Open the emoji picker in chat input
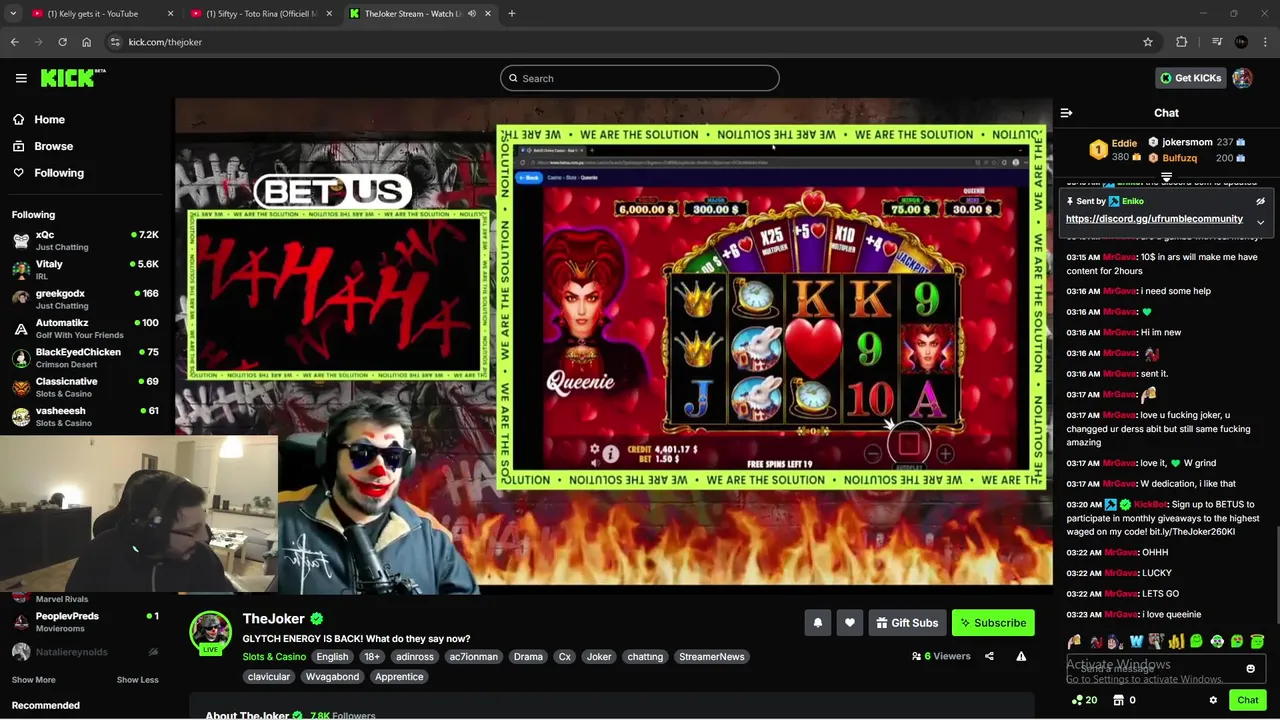 click(1250, 669)
